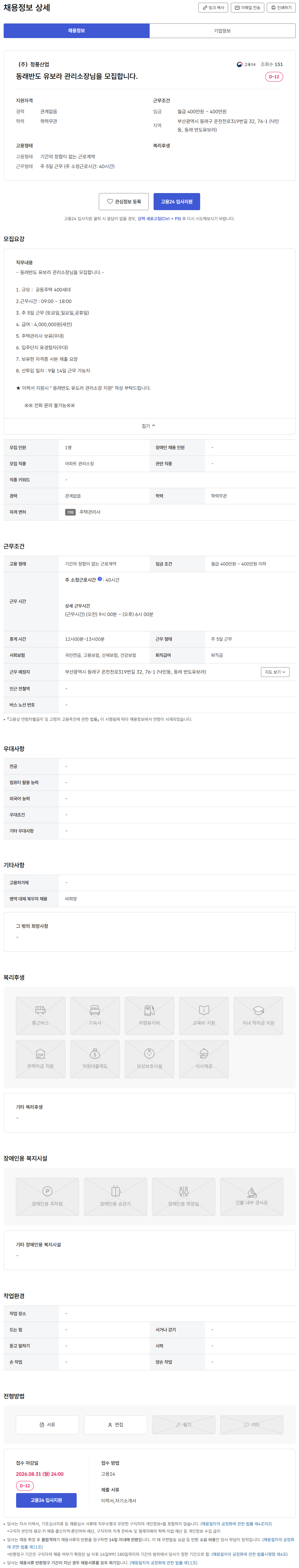Screen dimensions: 299x1568
Task: Click 주택관리사 license text
Action: (x=90, y=512)
